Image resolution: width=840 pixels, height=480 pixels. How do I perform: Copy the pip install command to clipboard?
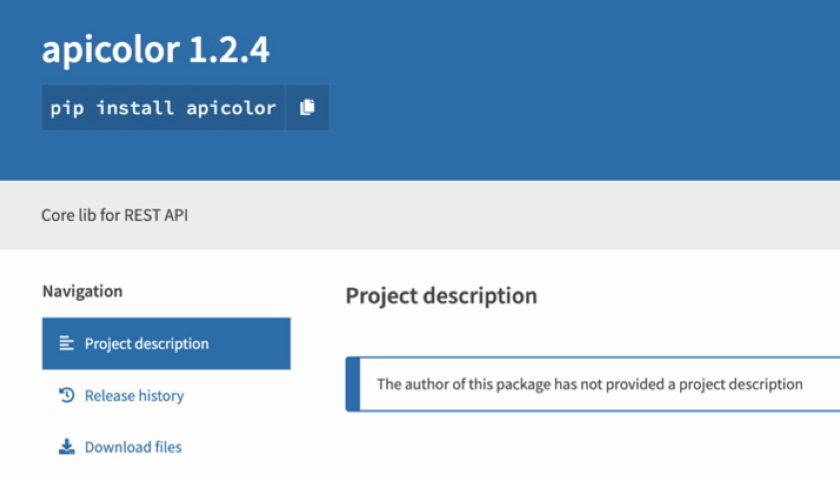point(307,108)
